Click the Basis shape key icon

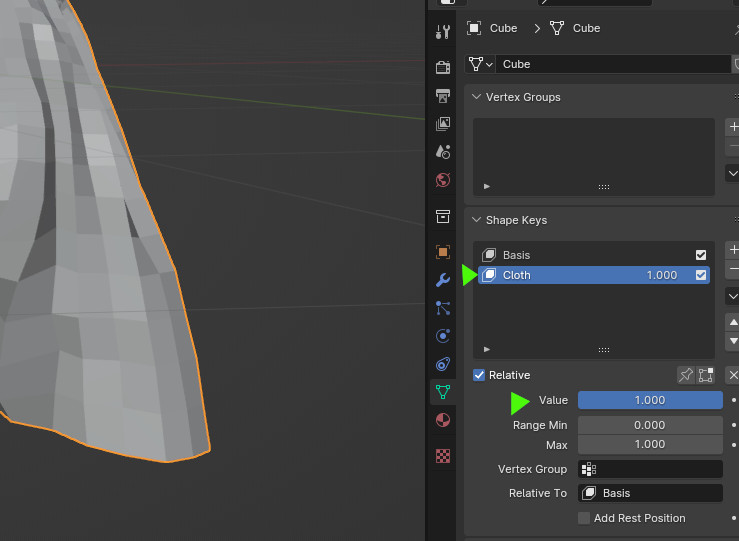tap(489, 255)
